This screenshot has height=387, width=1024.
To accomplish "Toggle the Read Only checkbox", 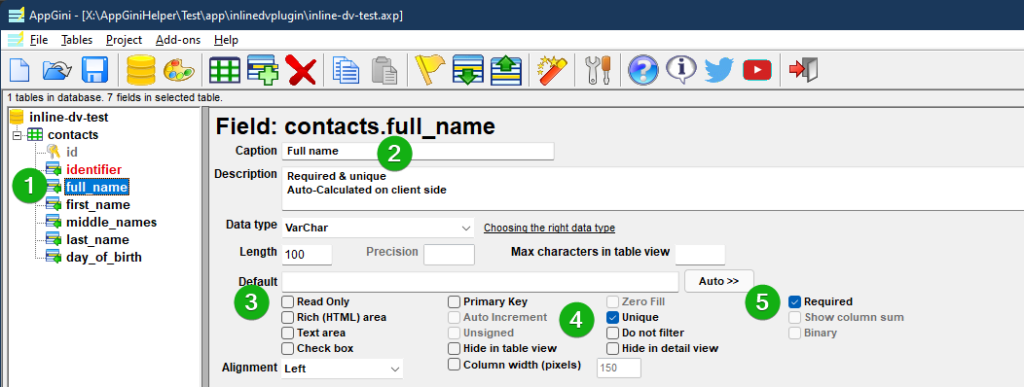I will [x=287, y=302].
